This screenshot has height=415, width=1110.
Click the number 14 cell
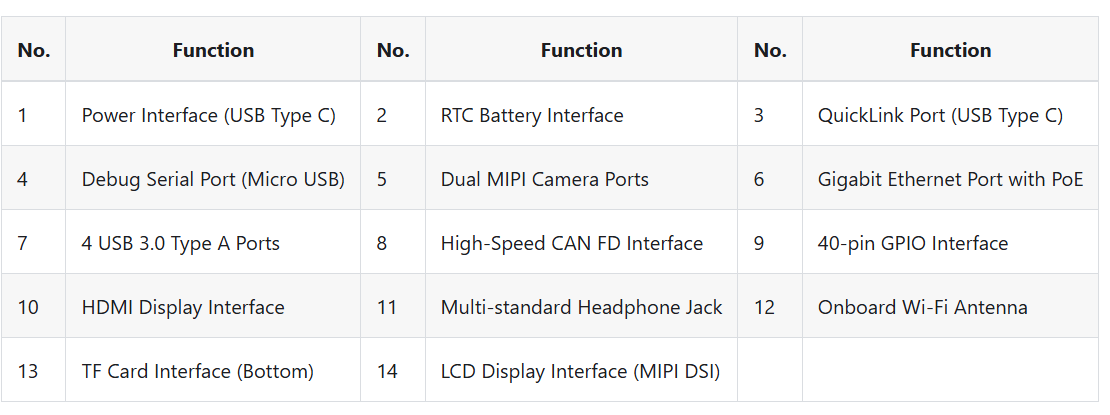coord(387,371)
